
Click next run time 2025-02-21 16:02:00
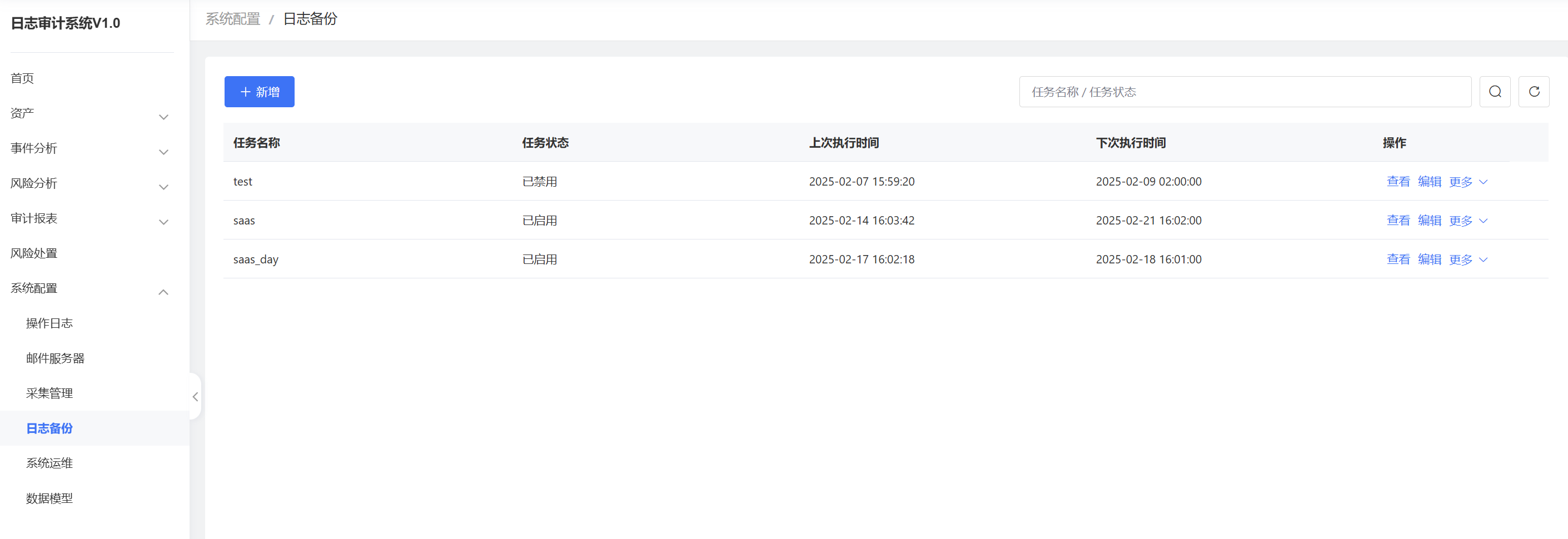pos(1148,220)
